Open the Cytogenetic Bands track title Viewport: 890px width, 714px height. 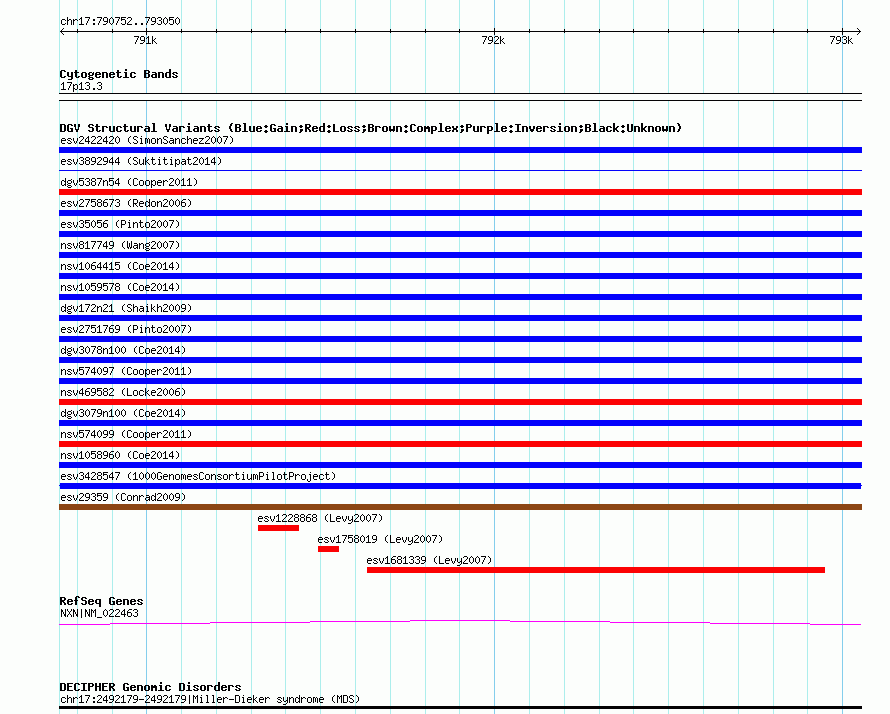point(118,74)
